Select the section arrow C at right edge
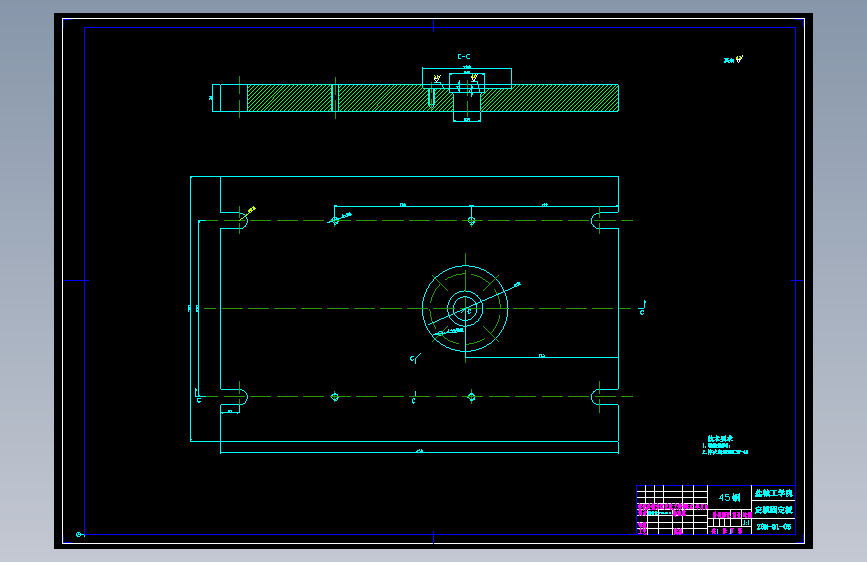 pyautogui.click(x=642, y=308)
